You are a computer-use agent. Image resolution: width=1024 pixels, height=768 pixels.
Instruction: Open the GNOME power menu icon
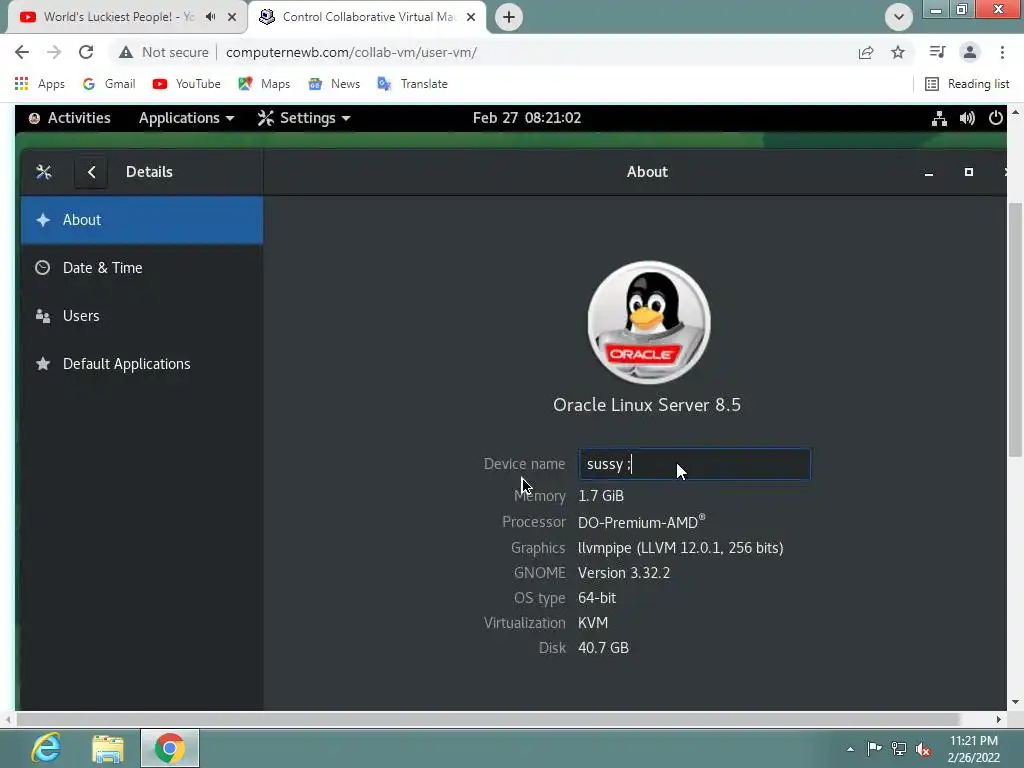click(995, 118)
